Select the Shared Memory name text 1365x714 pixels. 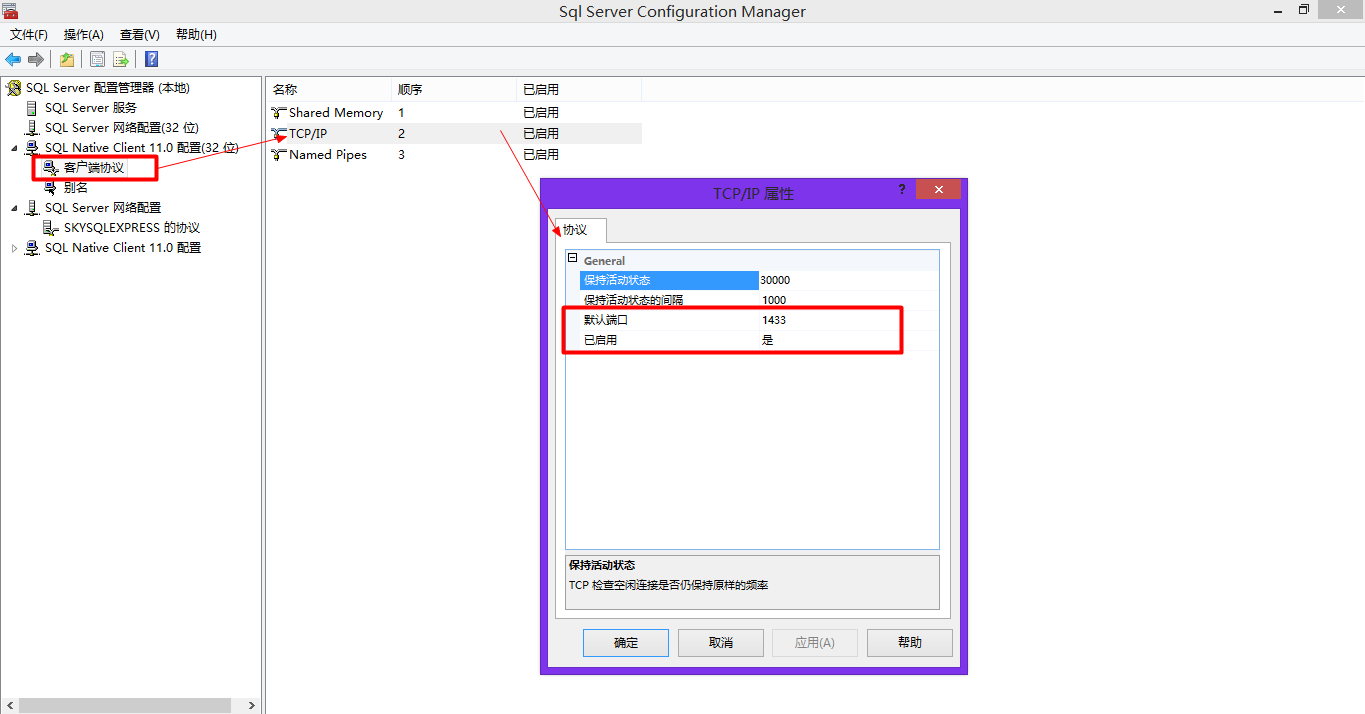pos(336,113)
